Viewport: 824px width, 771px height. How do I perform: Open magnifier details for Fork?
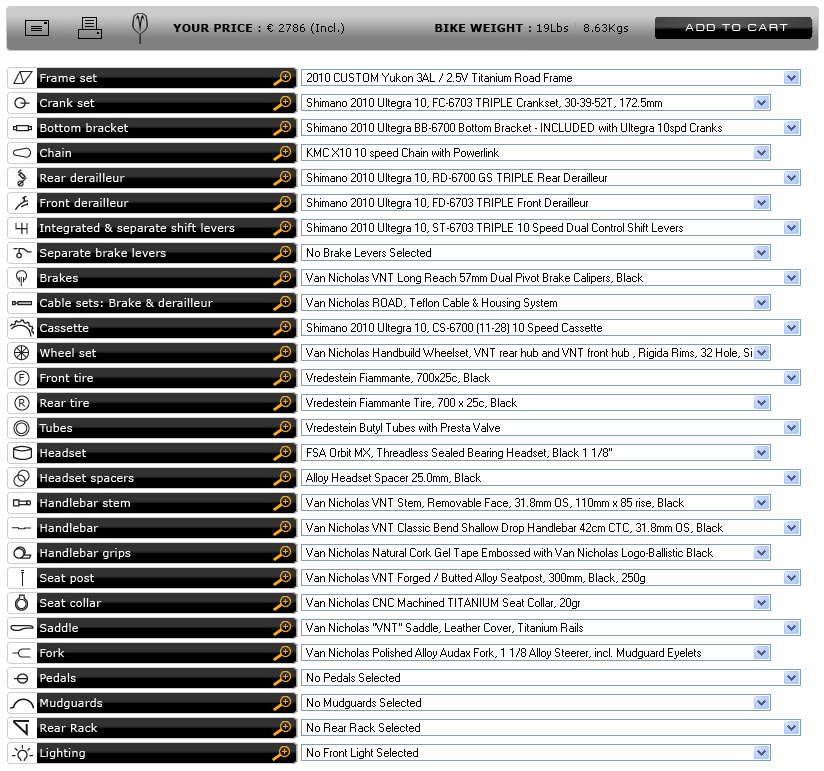click(x=283, y=653)
